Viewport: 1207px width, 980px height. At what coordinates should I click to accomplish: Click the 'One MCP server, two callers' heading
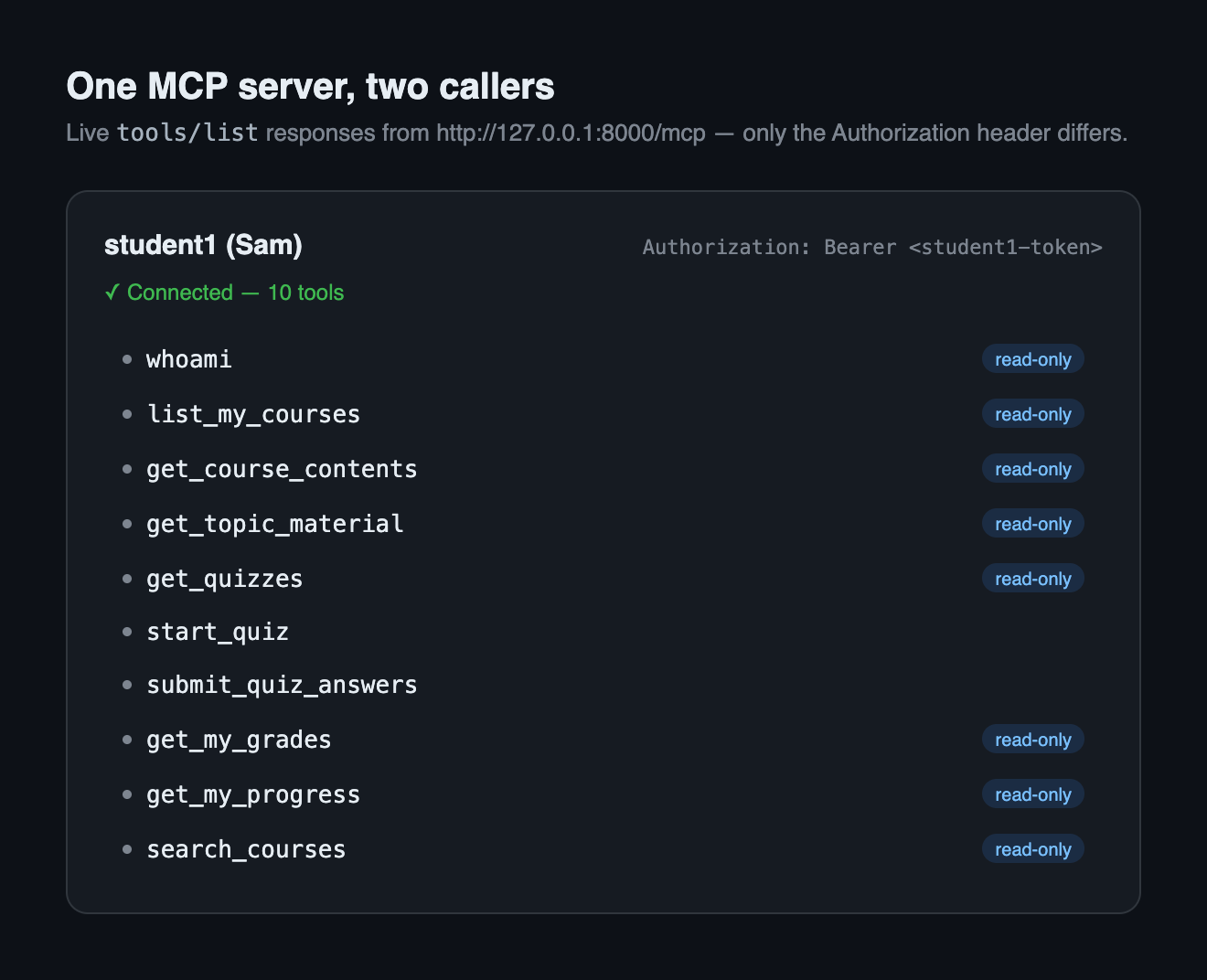click(x=310, y=87)
